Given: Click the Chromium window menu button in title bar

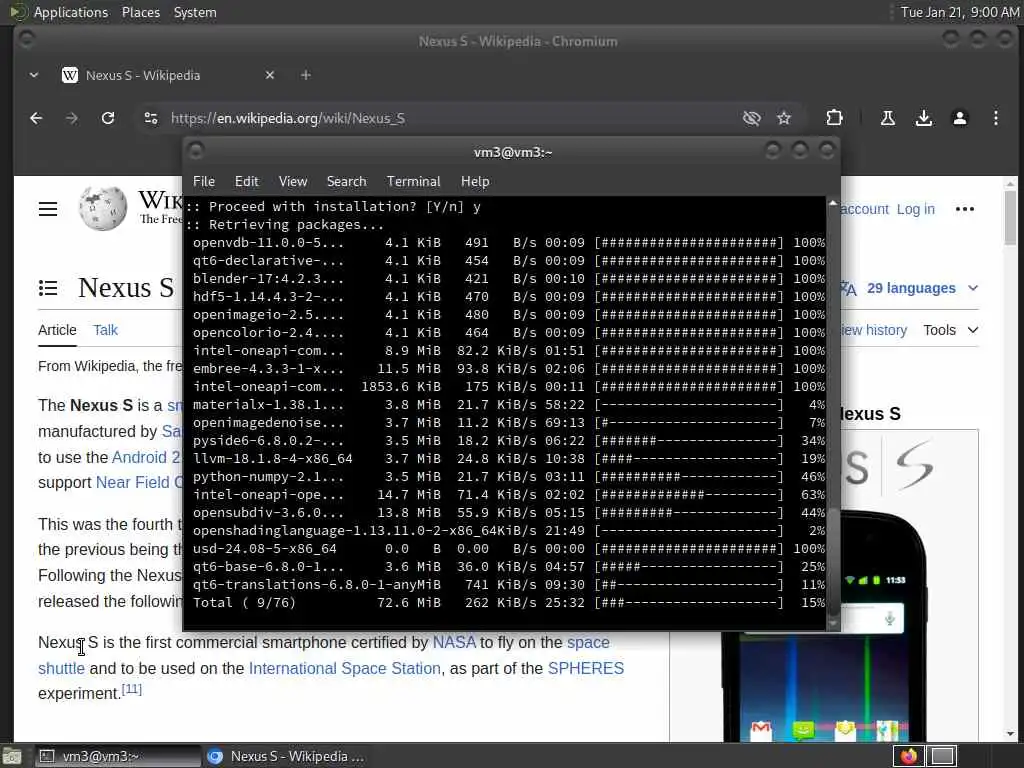Looking at the screenshot, I should click(x=26, y=40).
